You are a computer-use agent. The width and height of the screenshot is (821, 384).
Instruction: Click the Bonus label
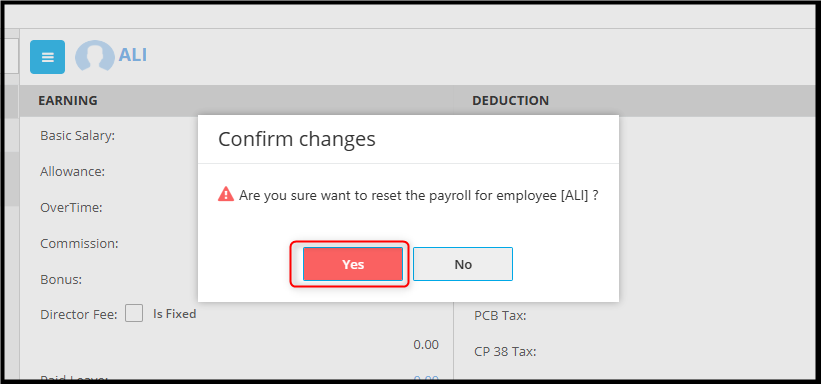pos(61,279)
